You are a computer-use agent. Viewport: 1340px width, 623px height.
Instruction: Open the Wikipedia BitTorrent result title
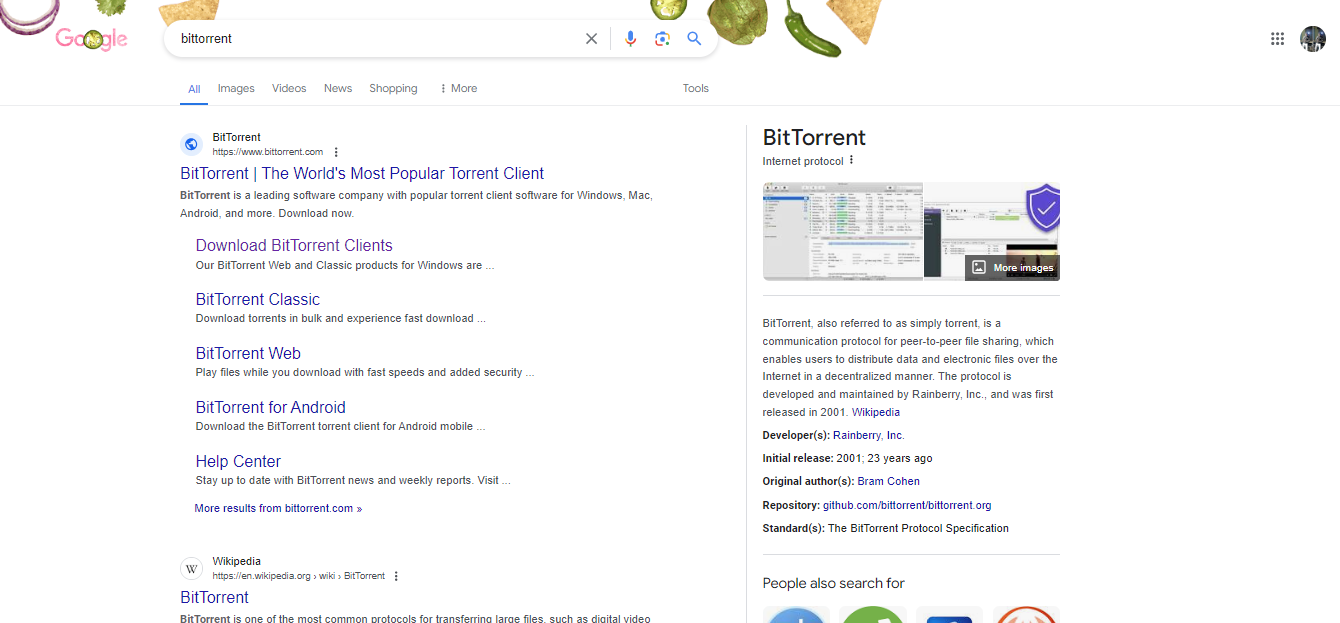click(x=214, y=597)
